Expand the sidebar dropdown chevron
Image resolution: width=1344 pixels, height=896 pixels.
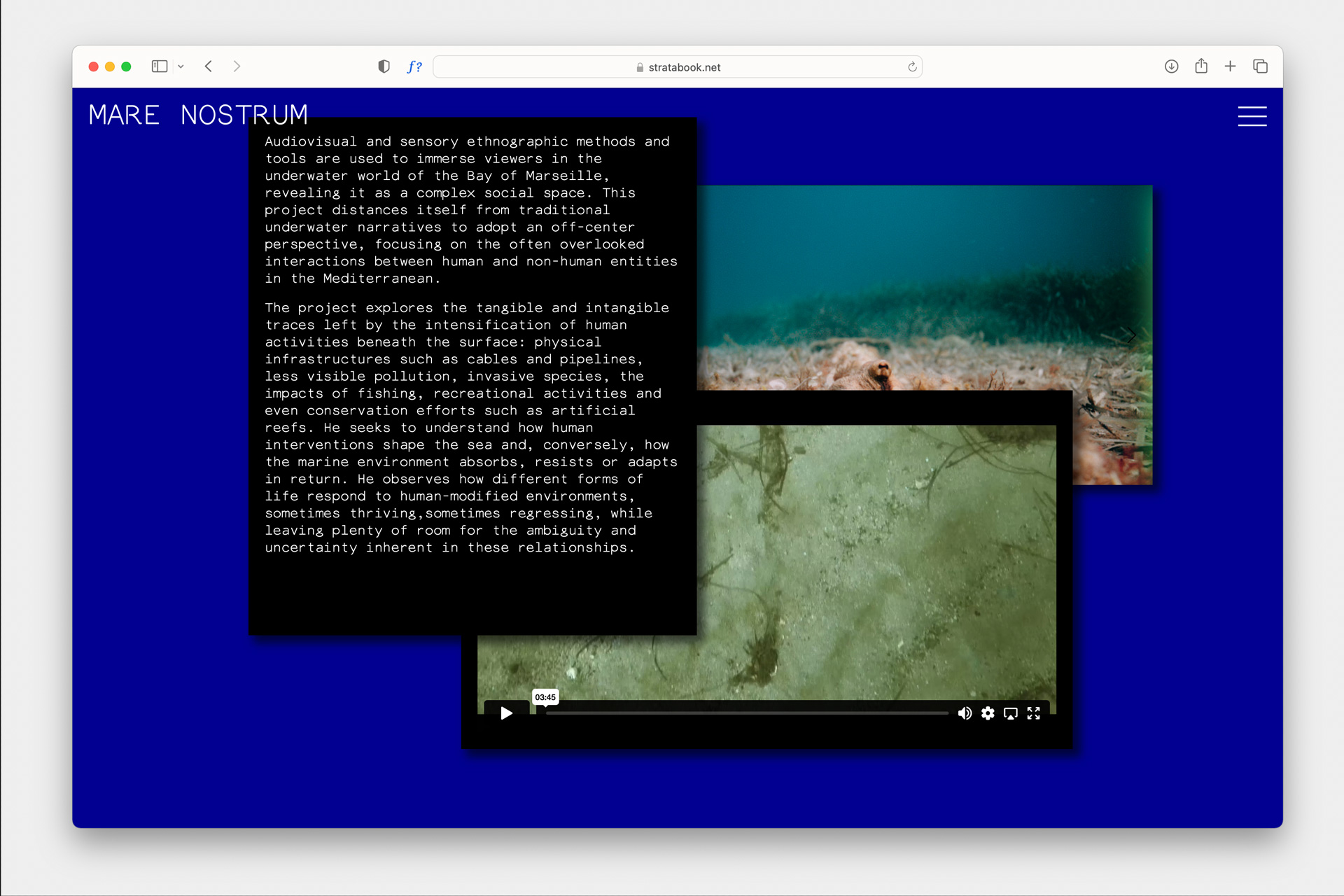pyautogui.click(x=181, y=66)
